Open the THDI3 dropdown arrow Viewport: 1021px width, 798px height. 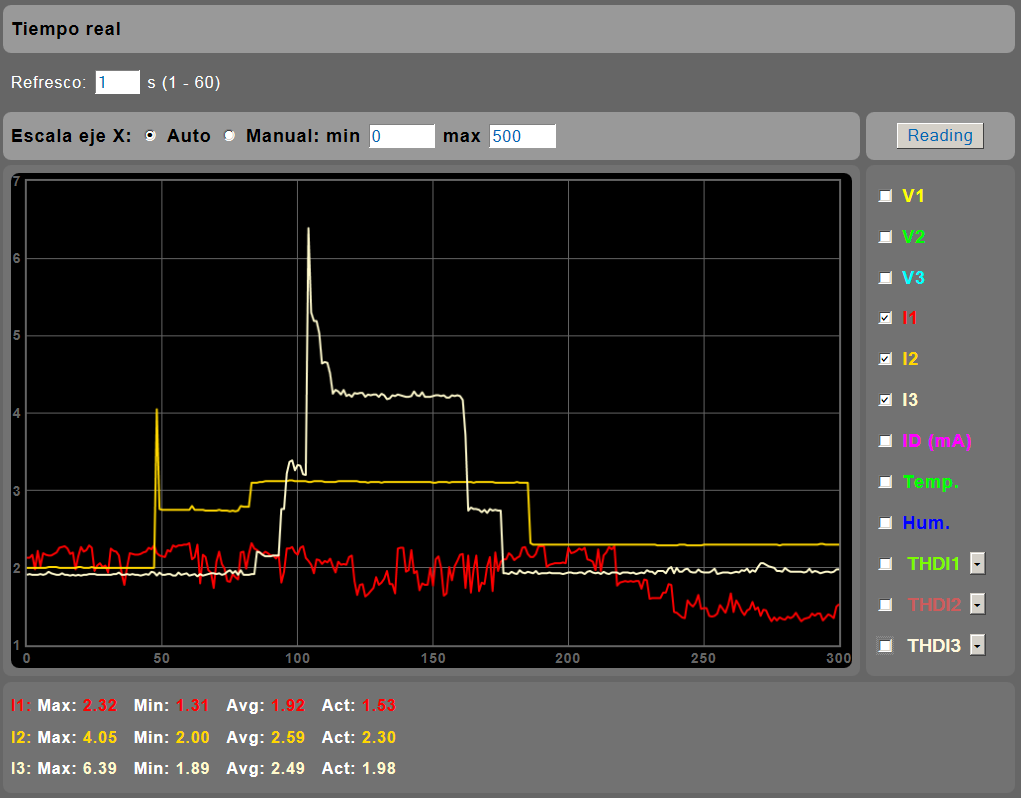pyautogui.click(x=977, y=646)
